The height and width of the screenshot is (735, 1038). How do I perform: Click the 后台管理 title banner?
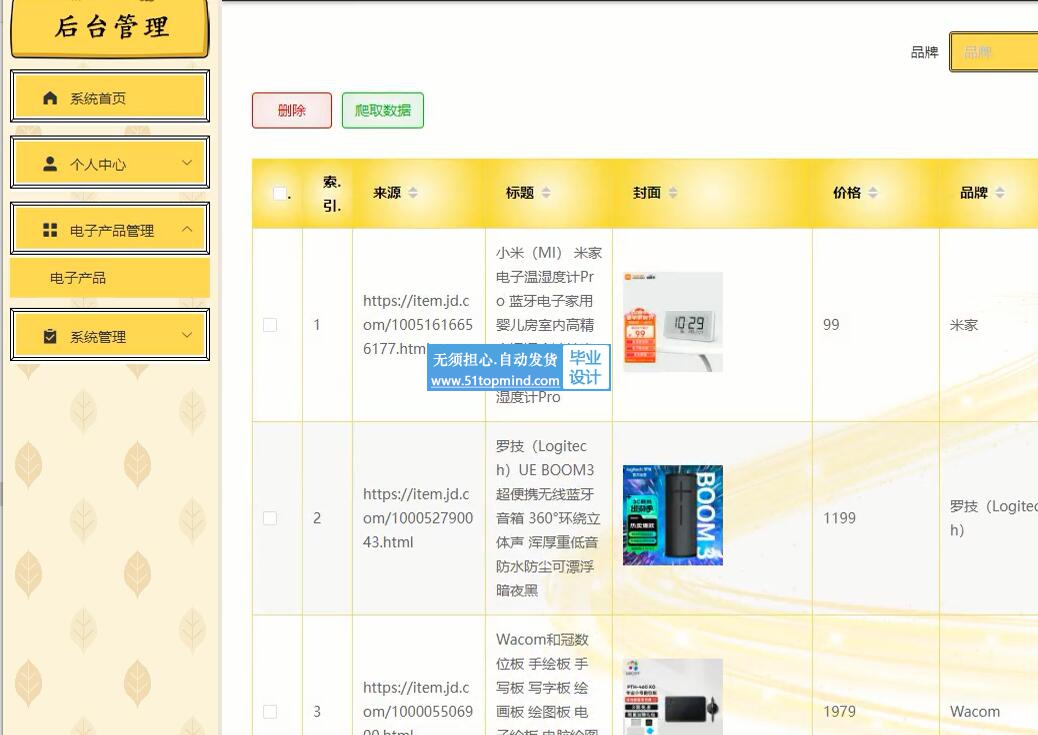[110, 28]
